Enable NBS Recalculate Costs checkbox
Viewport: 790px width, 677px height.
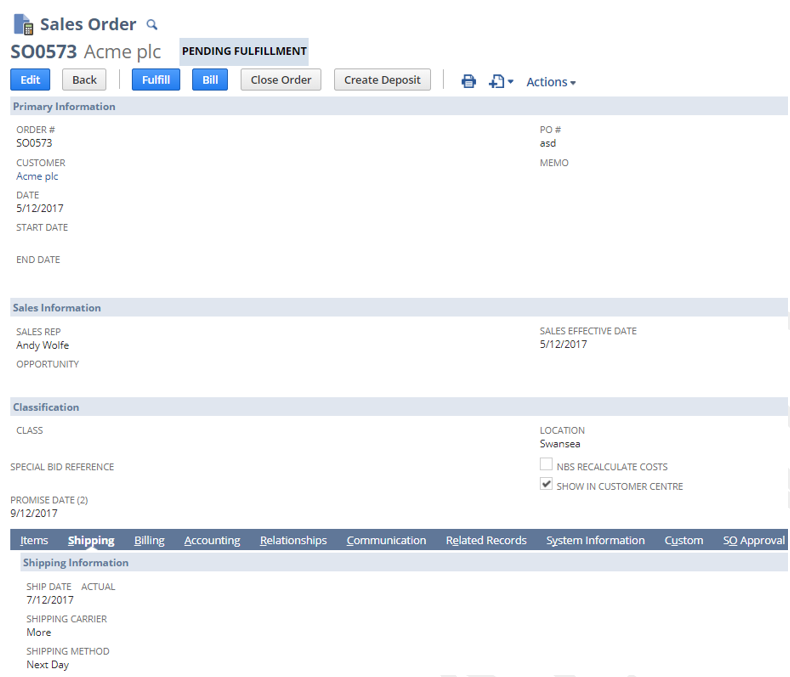pos(546,465)
